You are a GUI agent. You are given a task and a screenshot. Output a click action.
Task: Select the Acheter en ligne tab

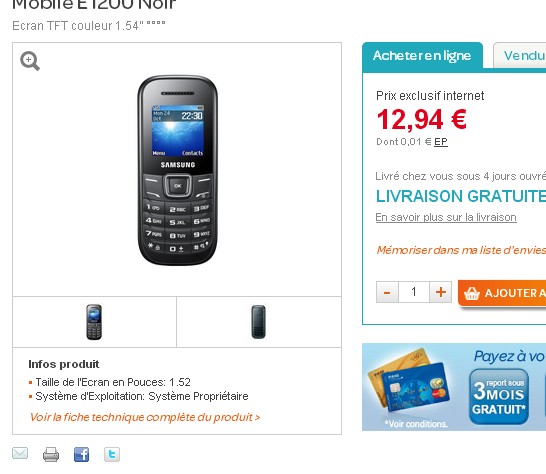[422, 56]
